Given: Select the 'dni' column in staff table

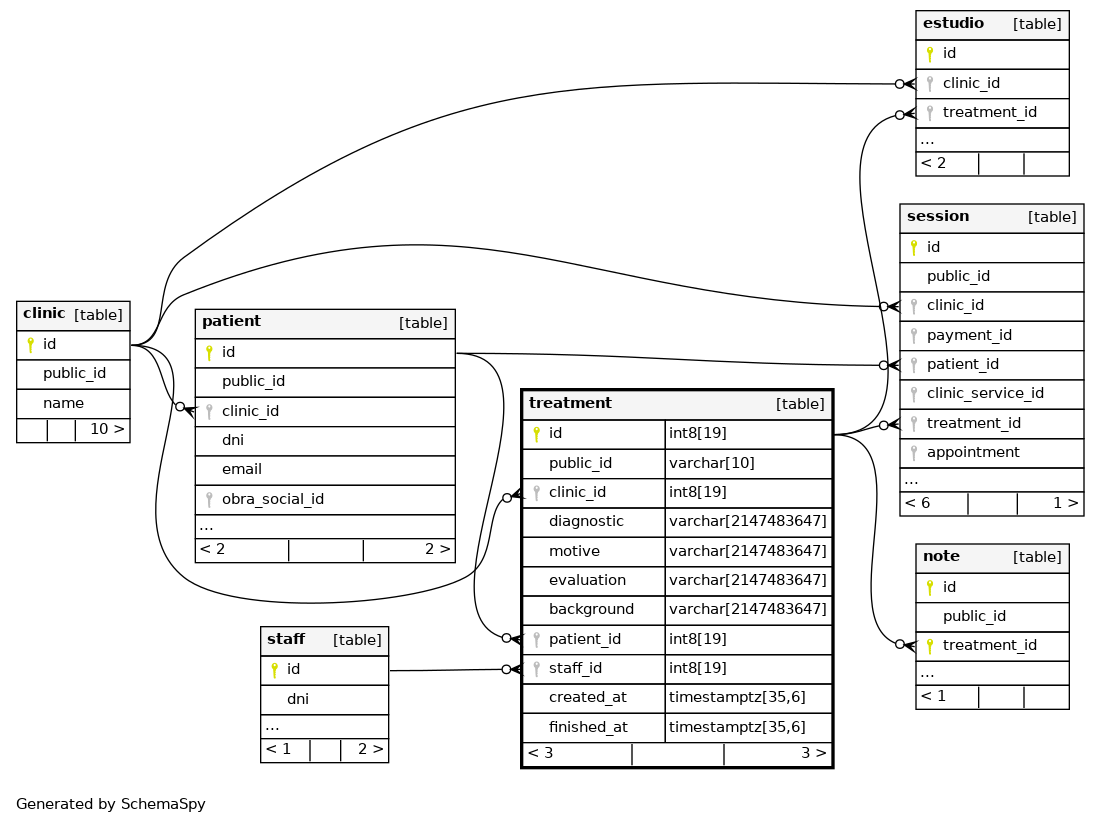Looking at the screenshot, I should [x=324, y=700].
